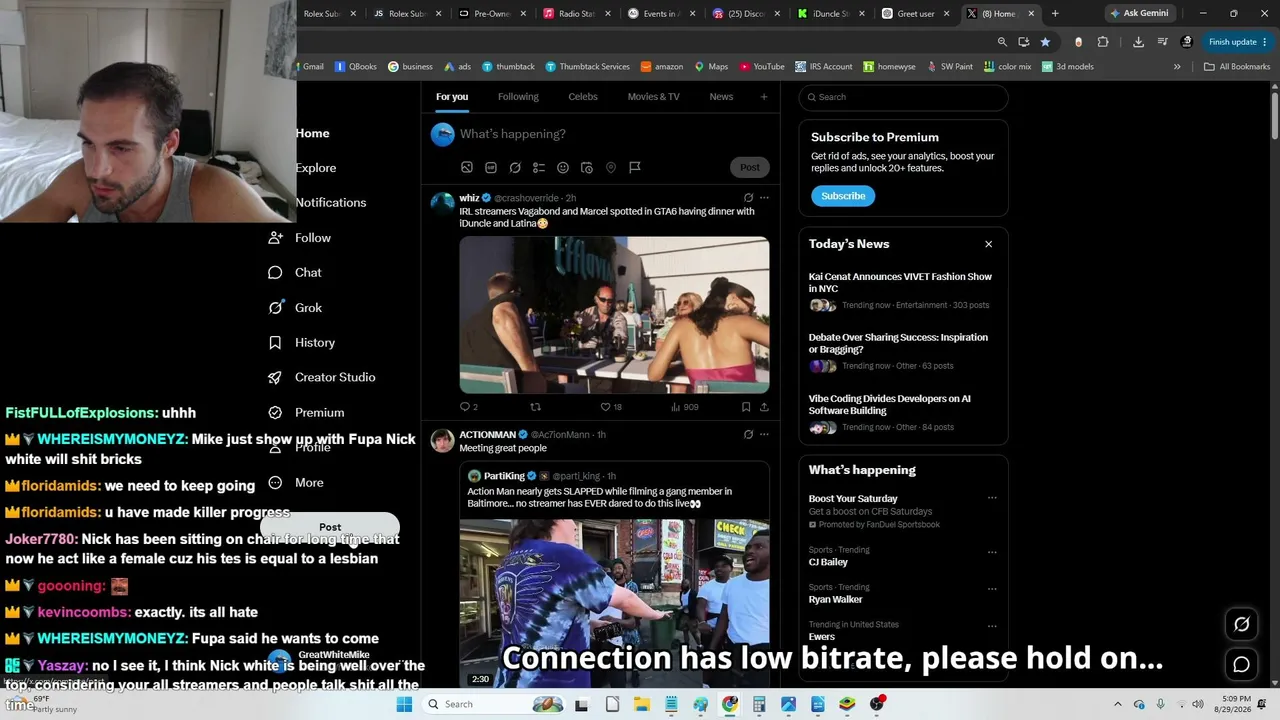The height and width of the screenshot is (720, 1280).
Task: View analytics showing 909 views
Action: pos(684,407)
